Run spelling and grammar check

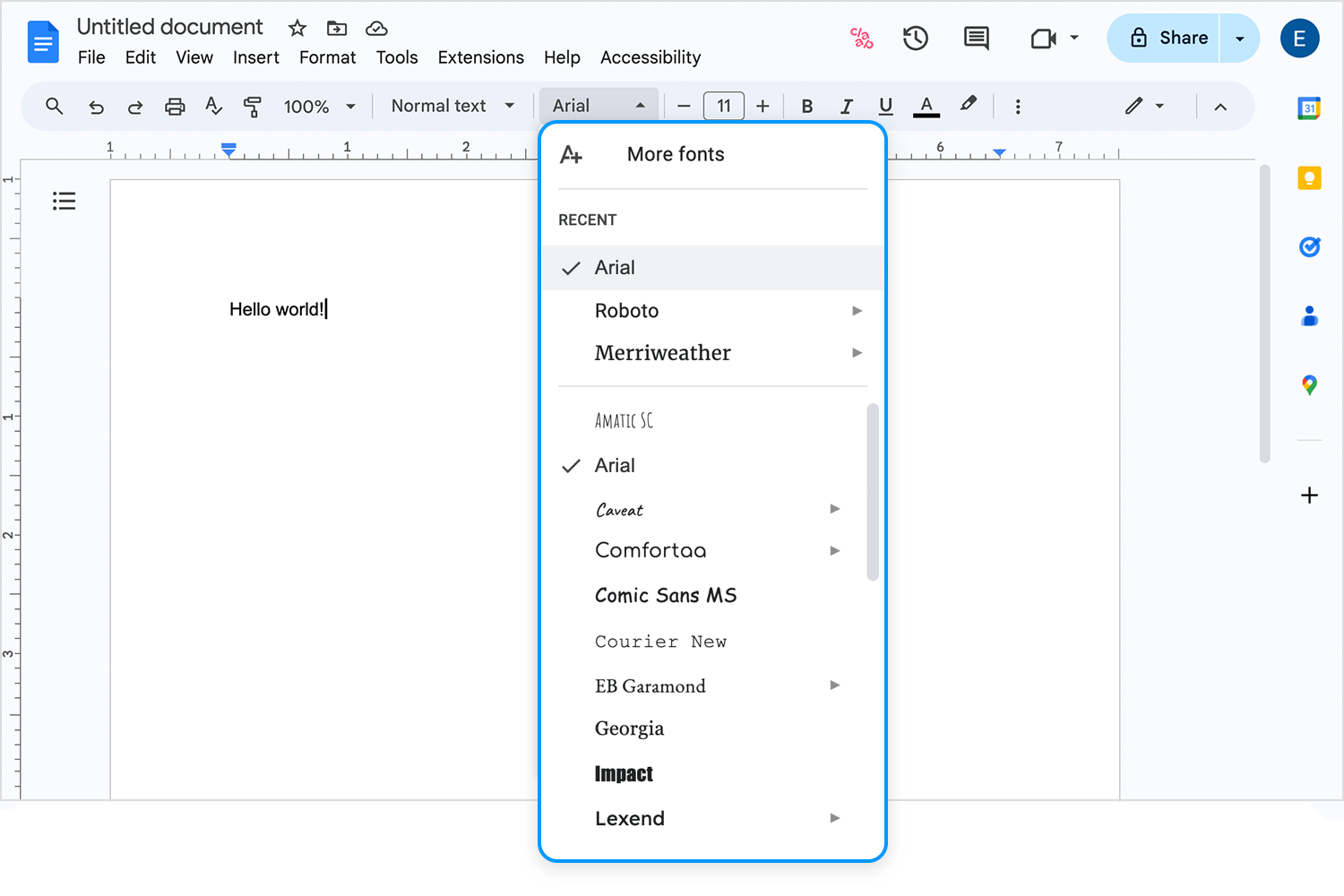(213, 107)
